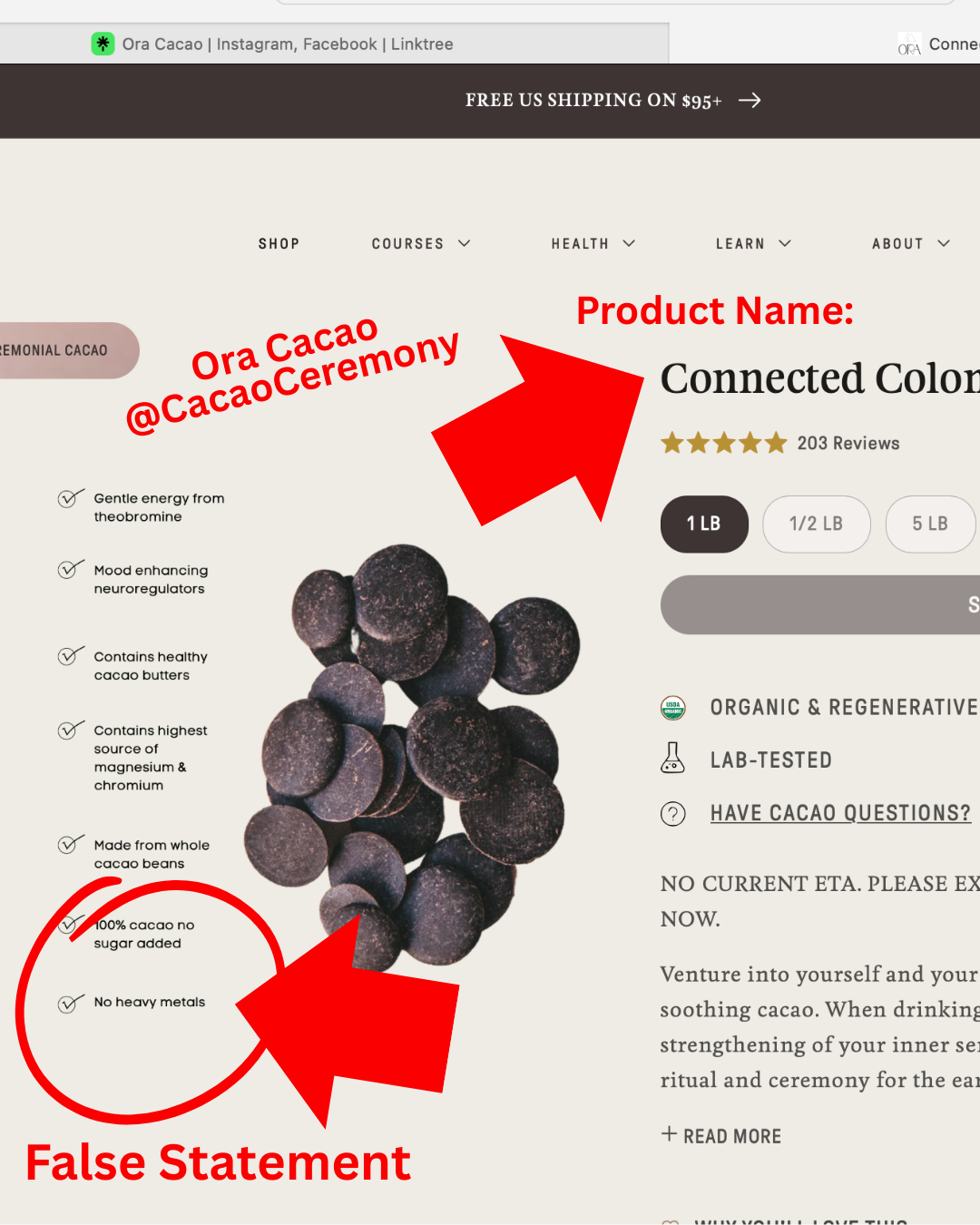980x1225 pixels.
Task: Open the Shop menu item
Action: pos(279,243)
